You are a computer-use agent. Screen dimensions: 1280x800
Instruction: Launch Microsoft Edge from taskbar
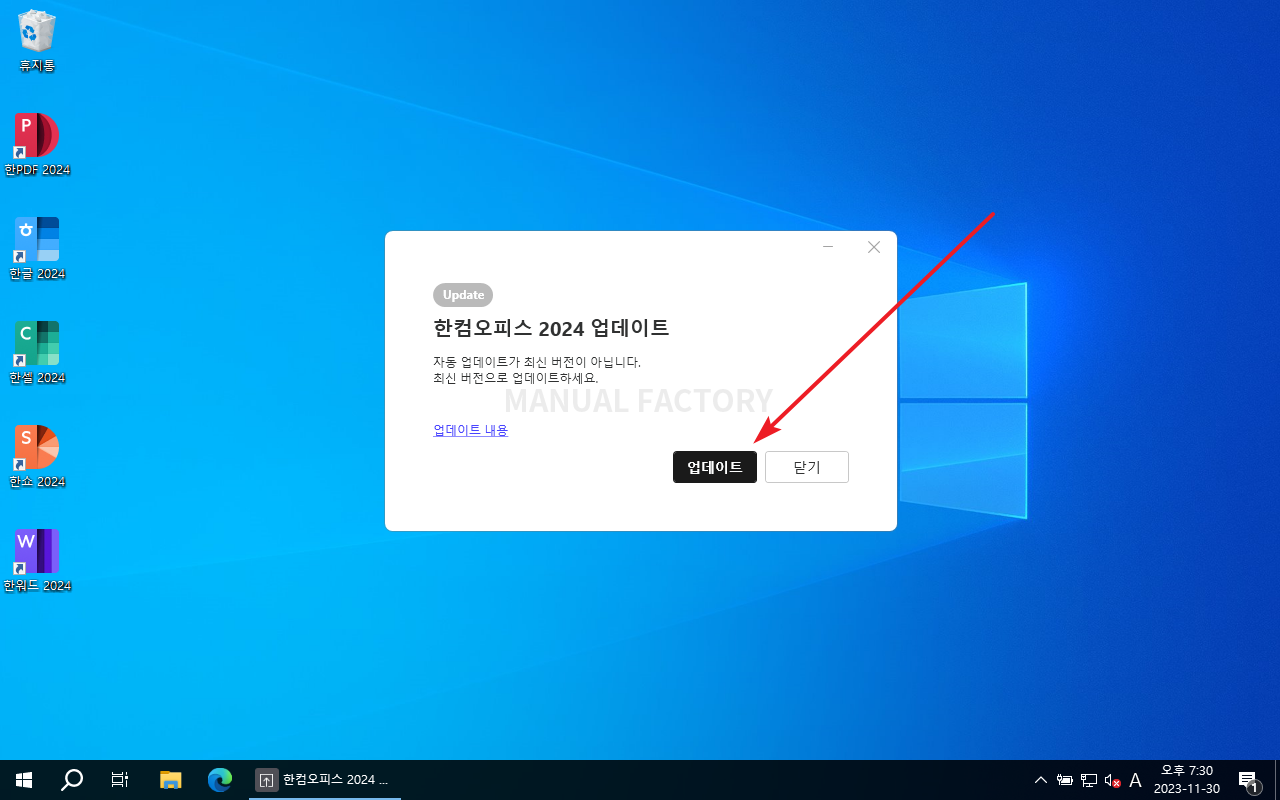point(219,780)
